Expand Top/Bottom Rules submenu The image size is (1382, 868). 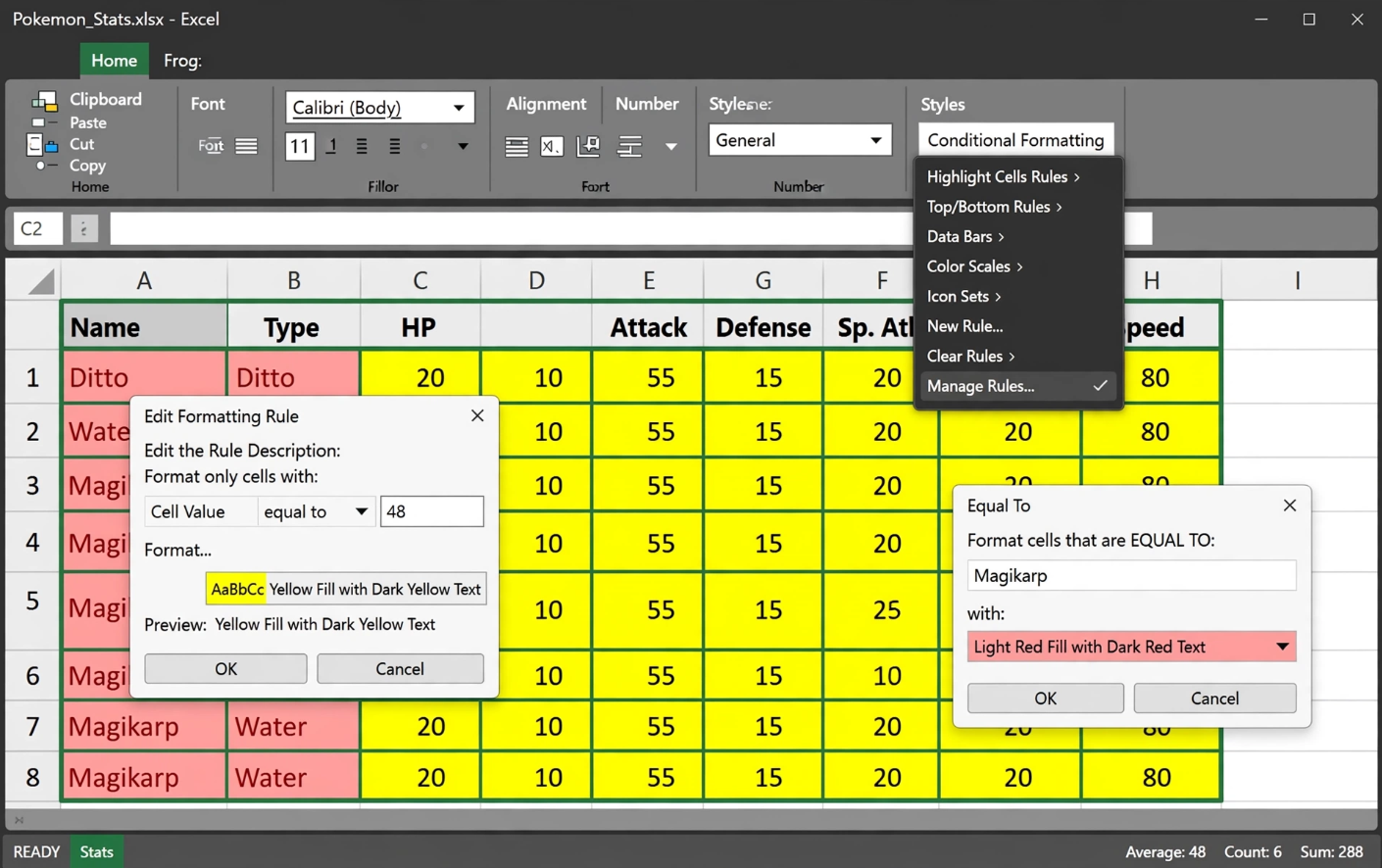(x=1018, y=207)
